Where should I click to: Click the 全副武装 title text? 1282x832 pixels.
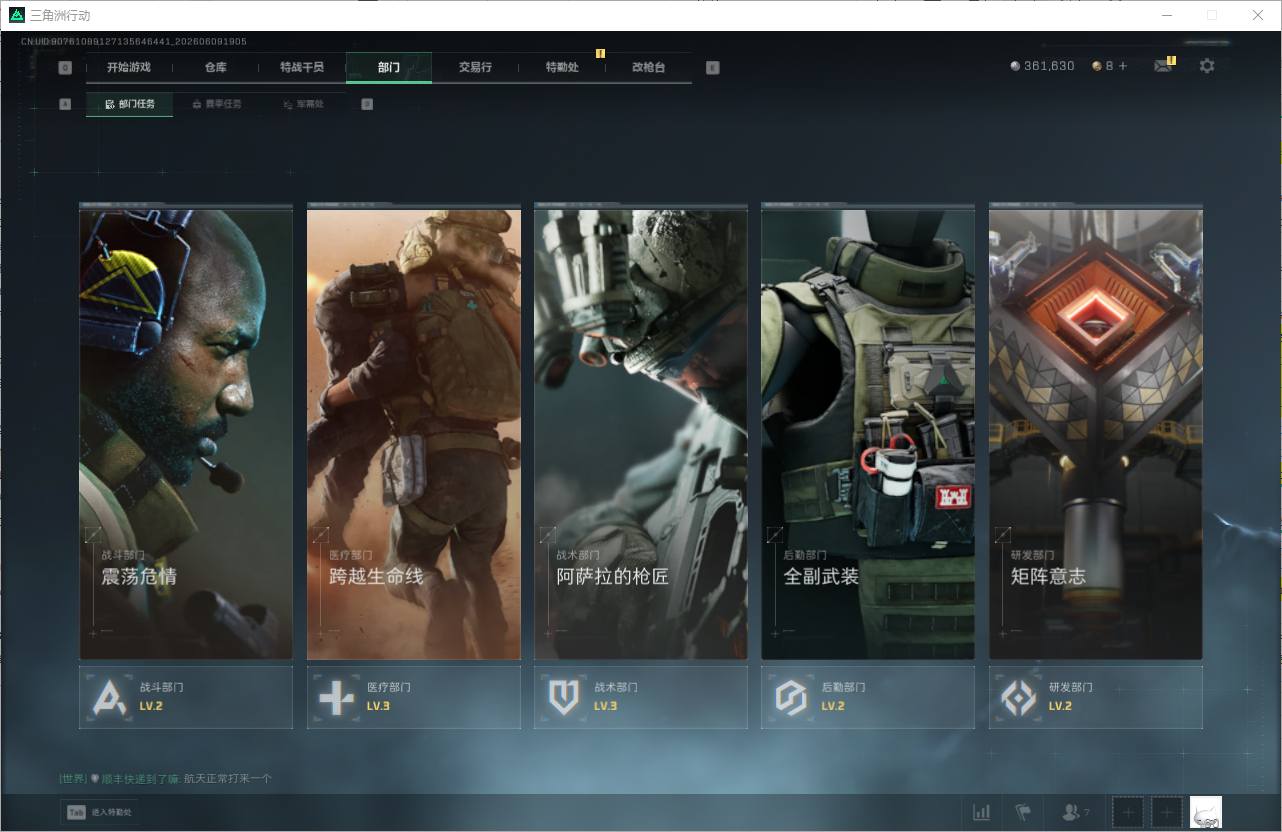pyautogui.click(x=821, y=576)
